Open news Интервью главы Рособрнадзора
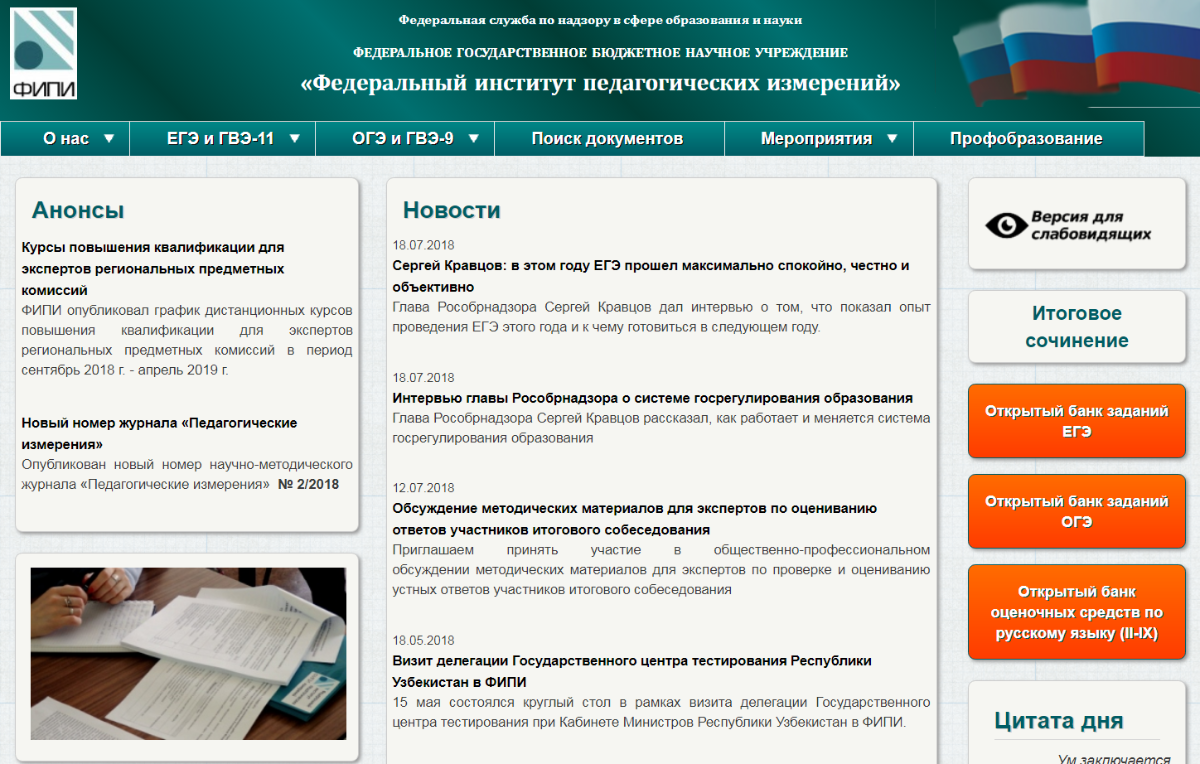Viewport: 1200px width, 764px height. (x=653, y=398)
